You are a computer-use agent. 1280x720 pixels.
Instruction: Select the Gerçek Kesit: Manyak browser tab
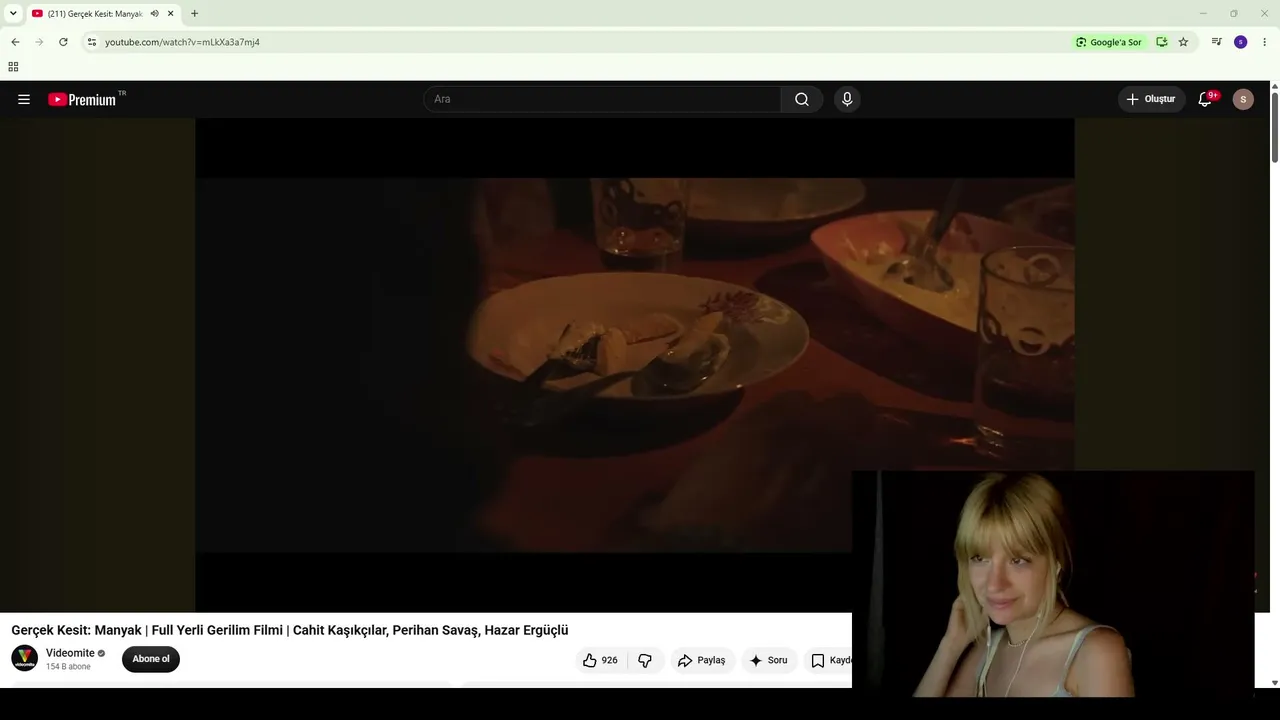coord(95,14)
